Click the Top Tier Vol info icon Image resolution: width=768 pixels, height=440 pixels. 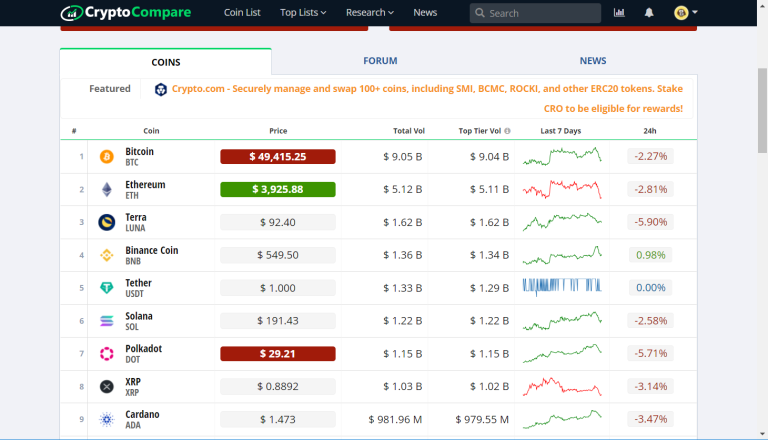(507, 131)
